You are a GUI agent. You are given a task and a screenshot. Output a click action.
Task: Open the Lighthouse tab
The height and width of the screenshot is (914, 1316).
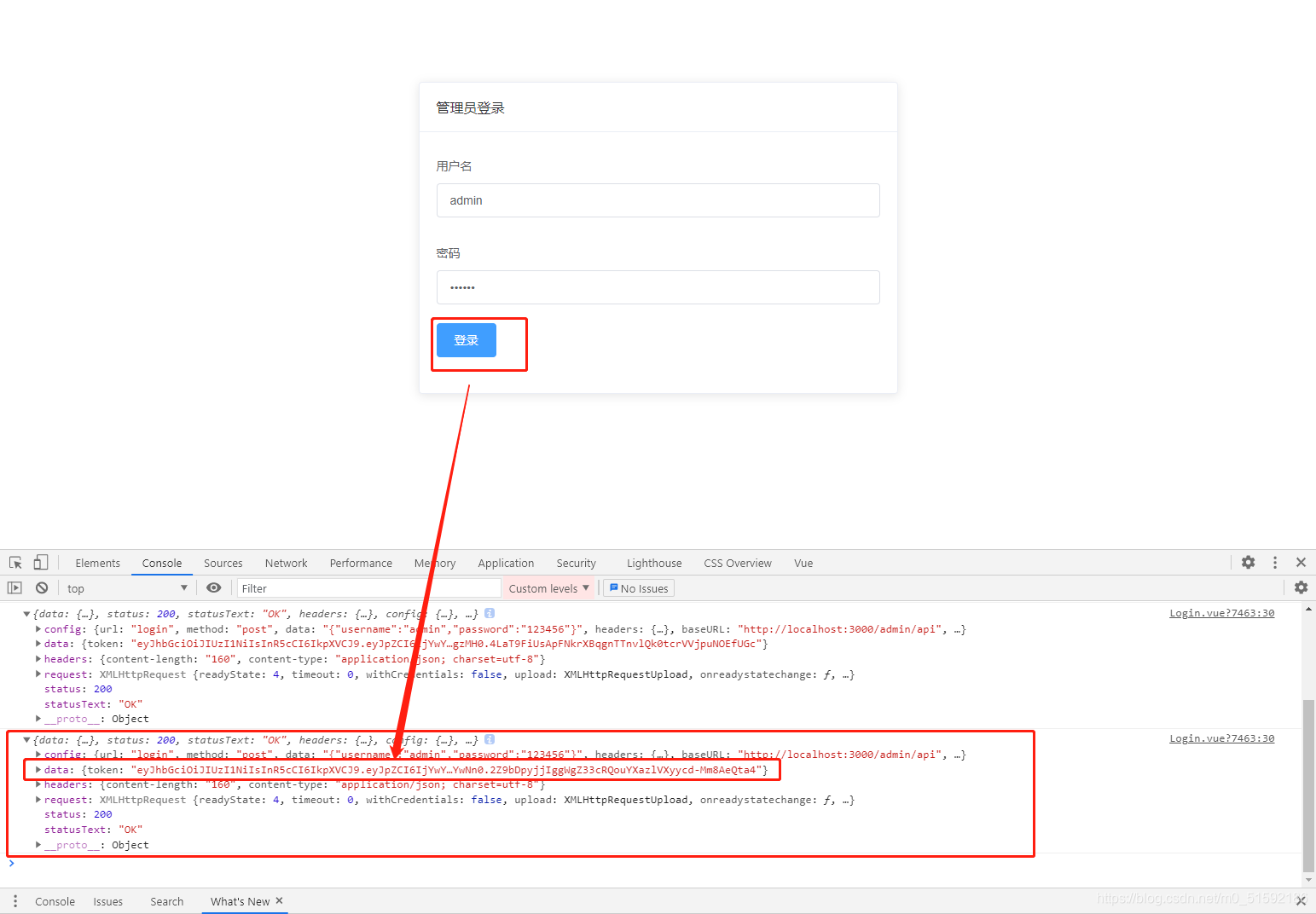[654, 563]
